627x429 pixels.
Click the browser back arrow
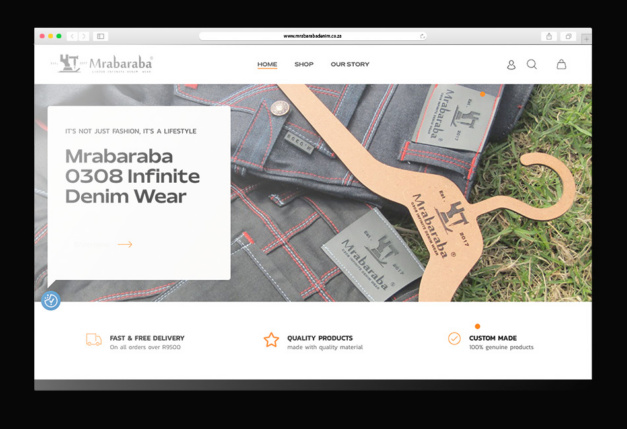point(72,36)
